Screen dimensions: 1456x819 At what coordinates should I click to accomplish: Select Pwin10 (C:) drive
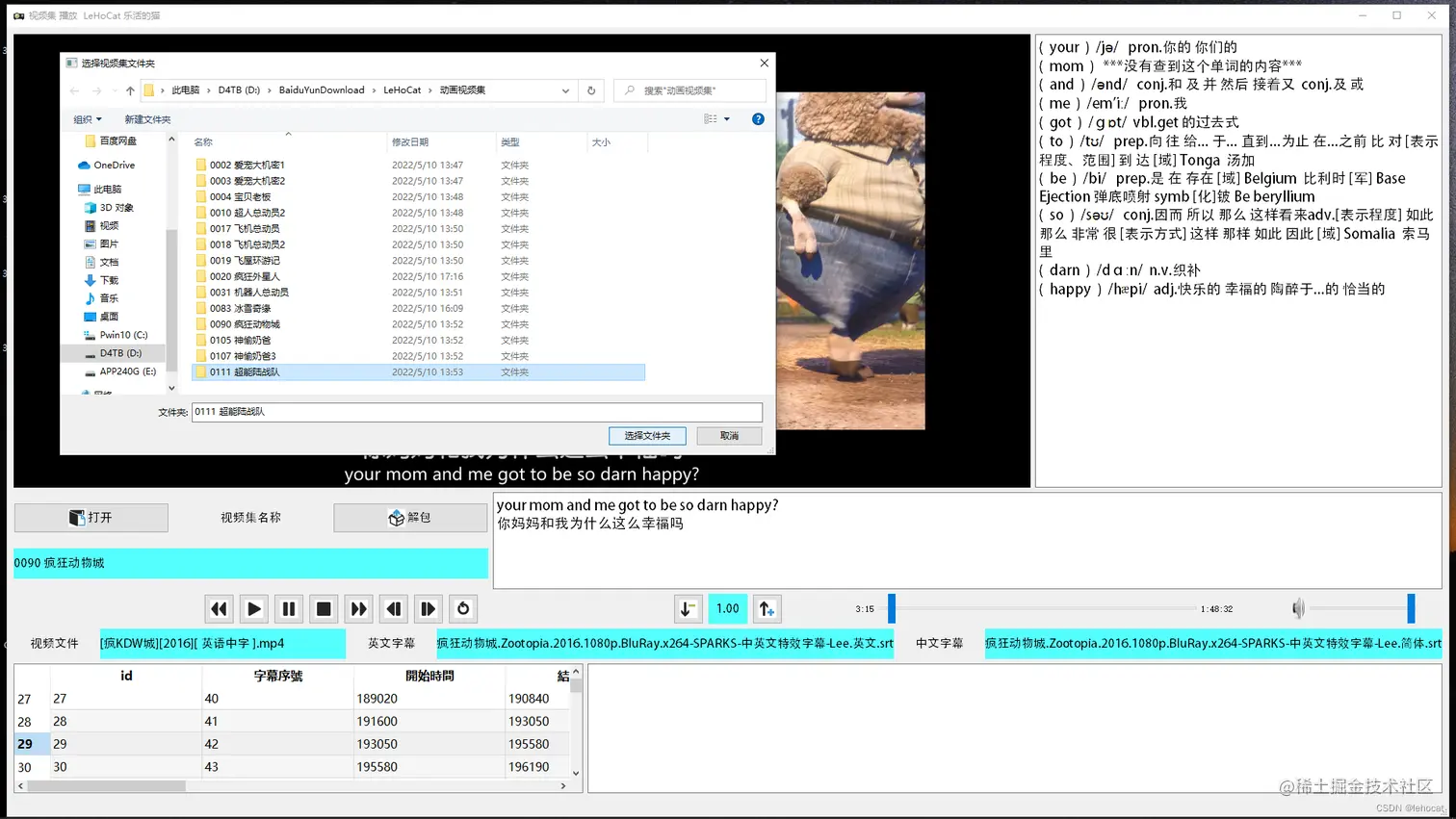coord(116,335)
